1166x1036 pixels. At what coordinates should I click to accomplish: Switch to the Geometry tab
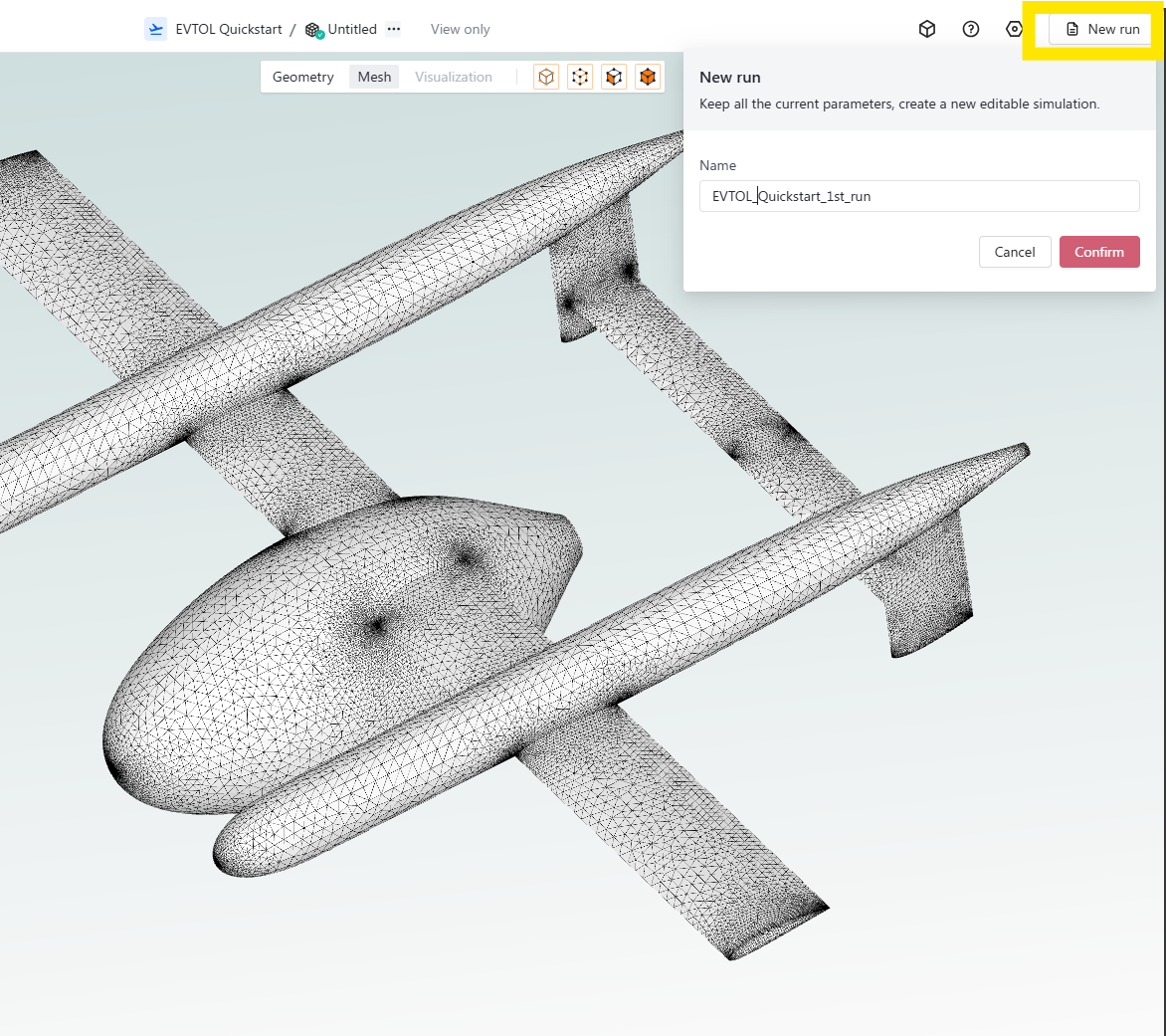pos(302,77)
